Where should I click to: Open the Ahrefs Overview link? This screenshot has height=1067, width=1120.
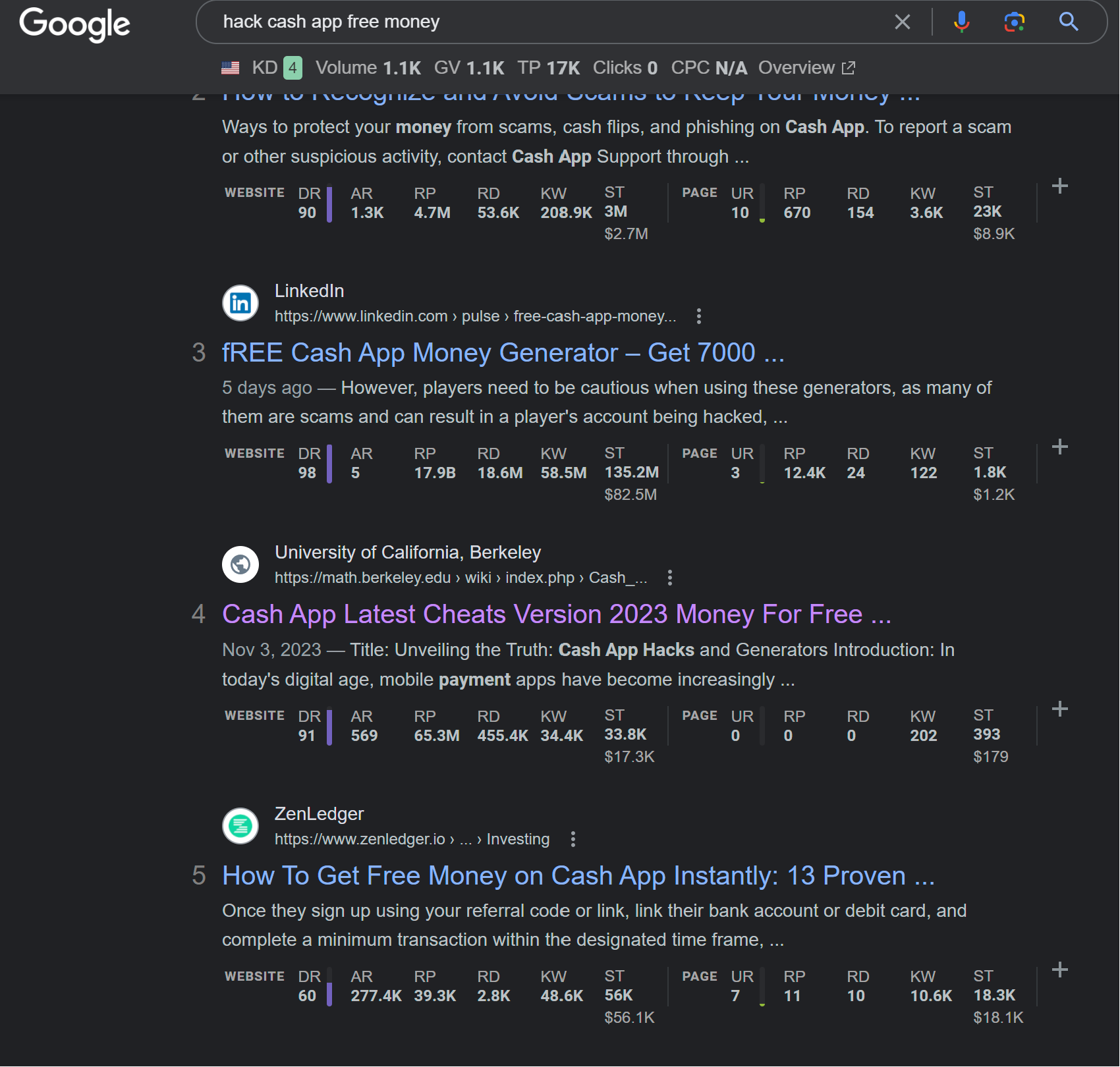[x=806, y=68]
